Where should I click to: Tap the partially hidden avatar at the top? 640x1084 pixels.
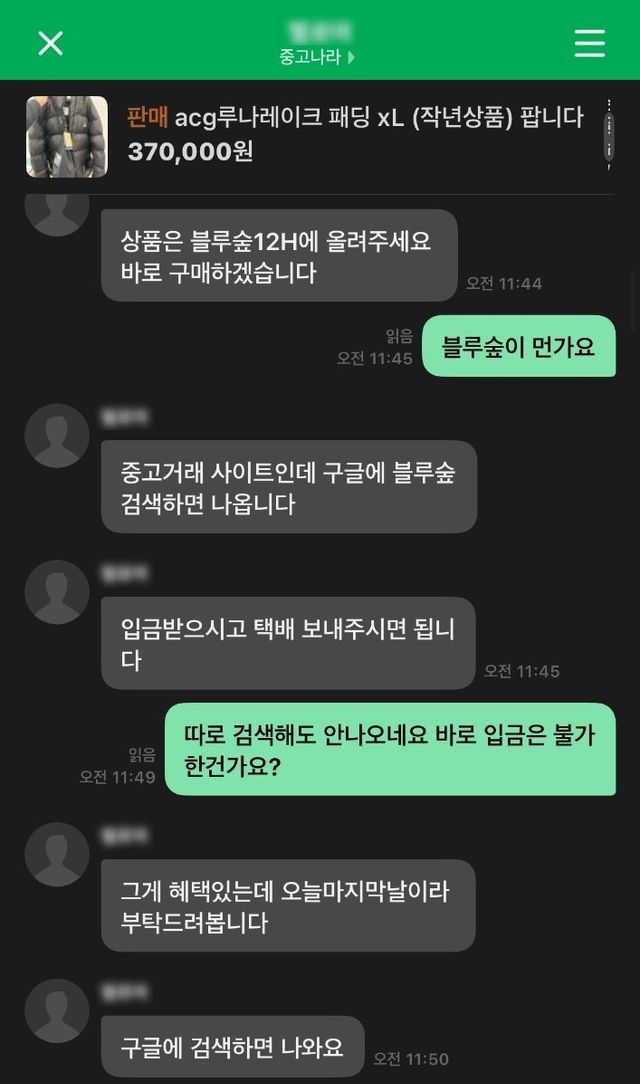57,215
